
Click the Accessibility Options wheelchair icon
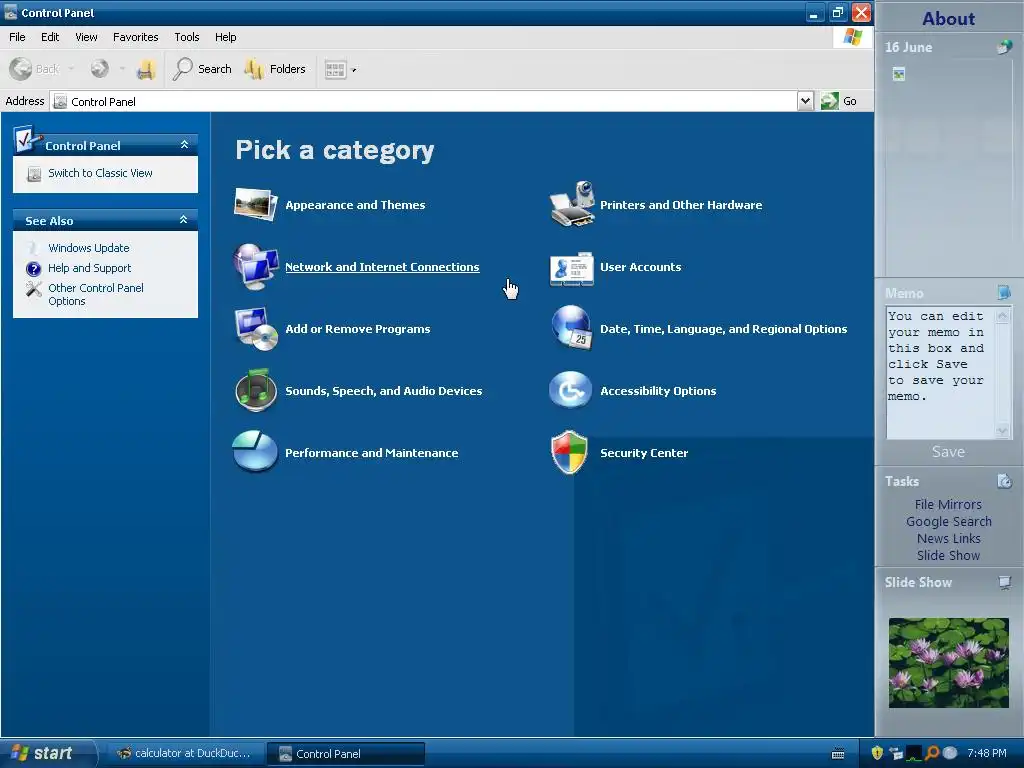click(x=570, y=390)
